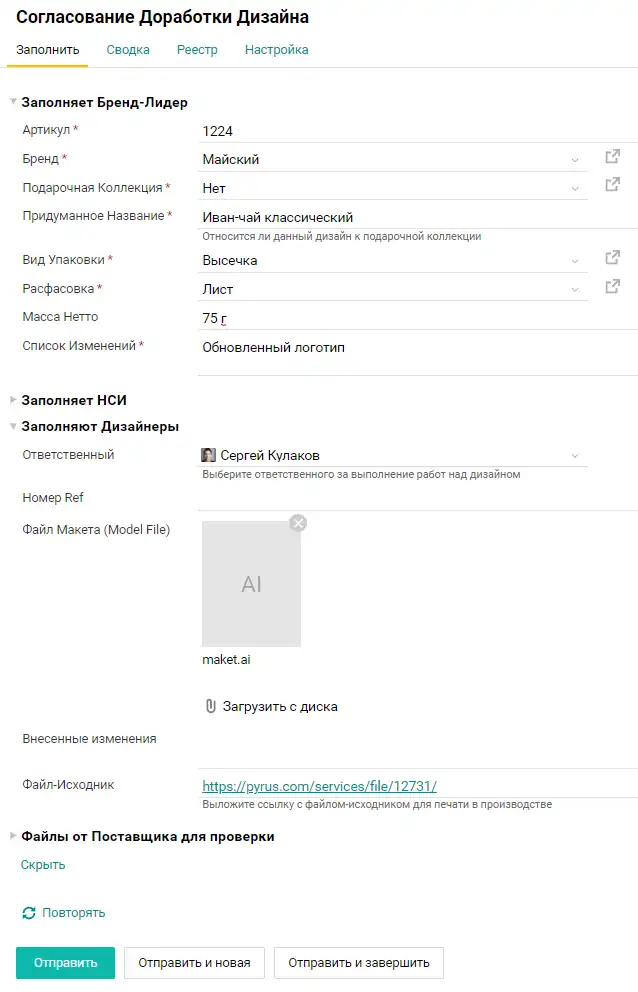Expand the Заполняет НСИ section
This screenshot has width=638, height=992.
pyautogui.click(x=13, y=400)
